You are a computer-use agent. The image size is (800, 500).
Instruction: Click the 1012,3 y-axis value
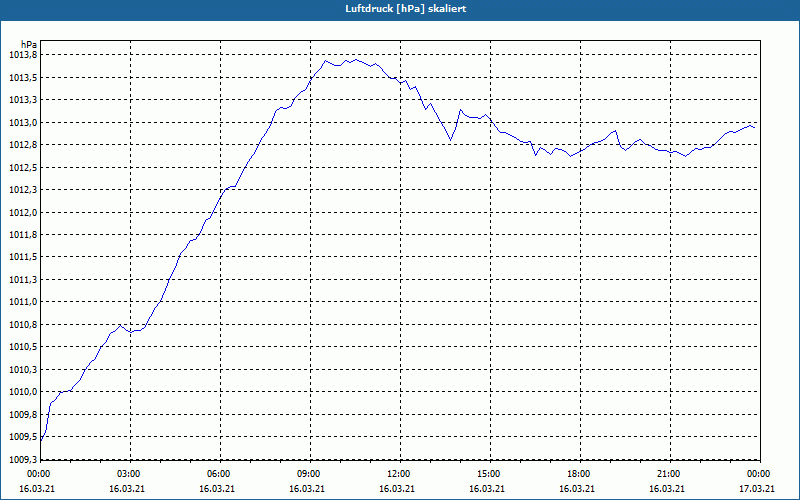tap(23, 190)
